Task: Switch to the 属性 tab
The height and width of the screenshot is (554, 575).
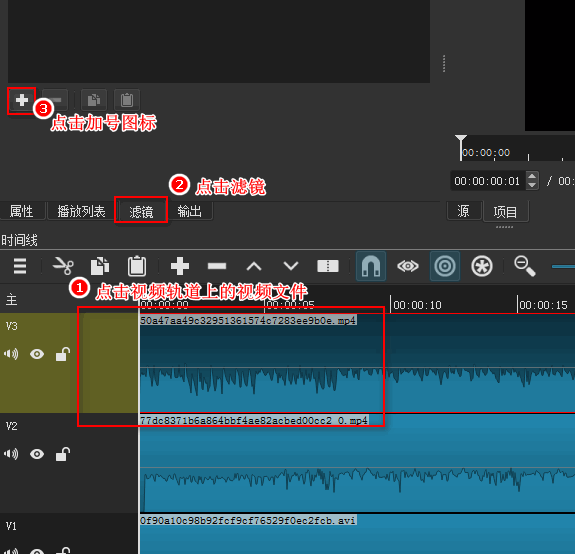Action: pyautogui.click(x=22, y=211)
